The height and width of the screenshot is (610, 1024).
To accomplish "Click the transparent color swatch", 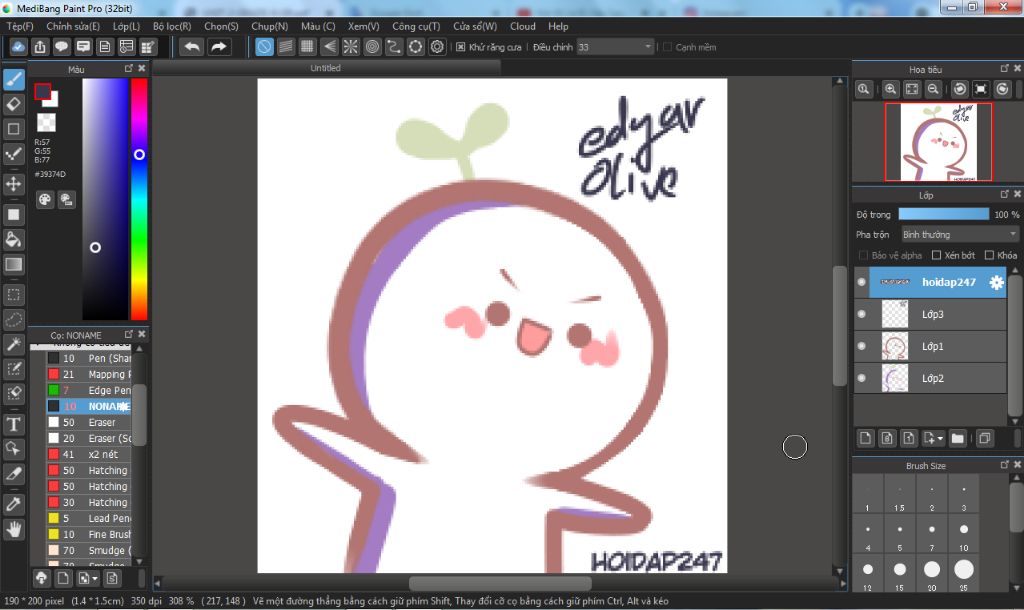I will pos(46,122).
